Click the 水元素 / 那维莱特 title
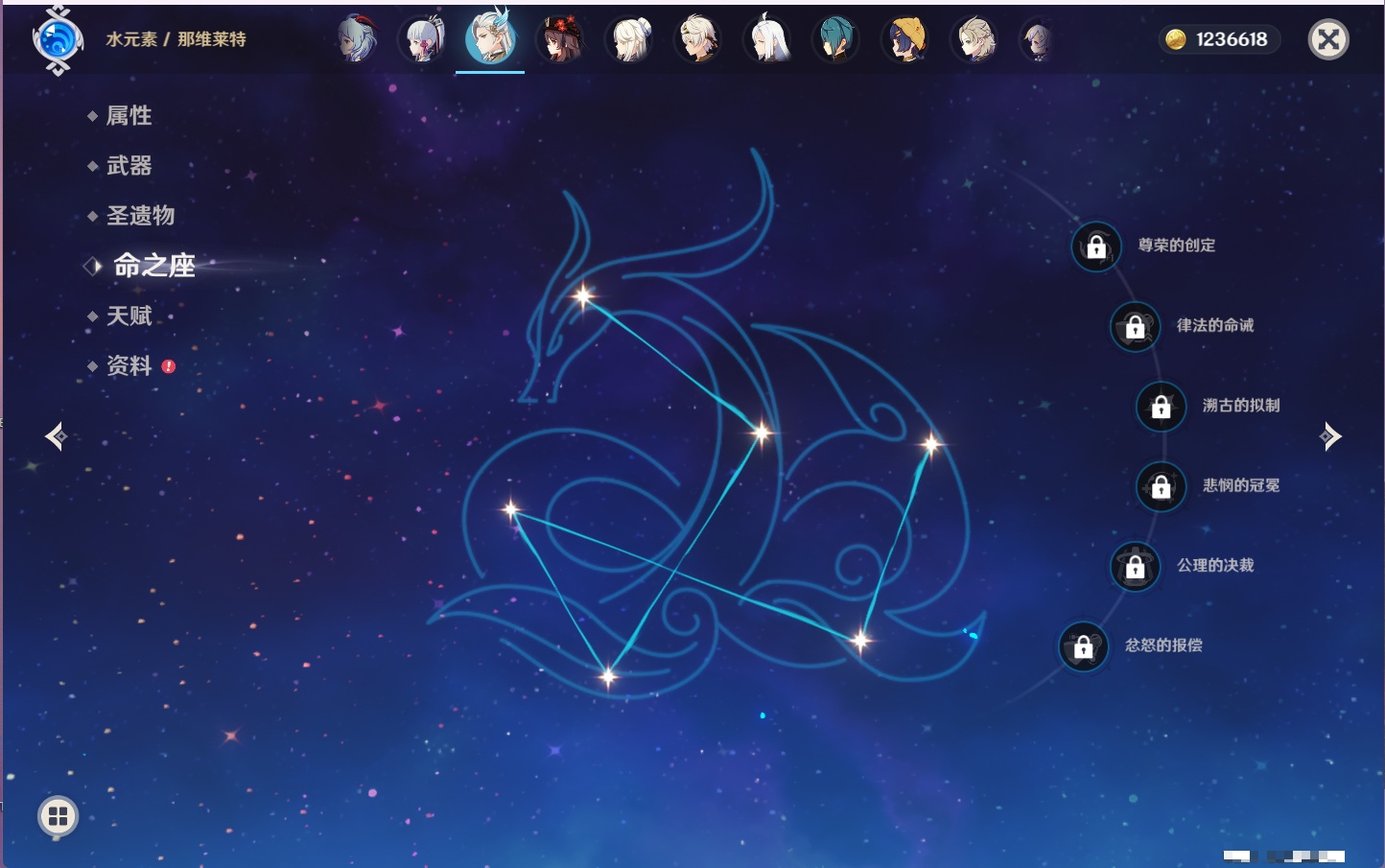The width and height of the screenshot is (1385, 868). 176,39
